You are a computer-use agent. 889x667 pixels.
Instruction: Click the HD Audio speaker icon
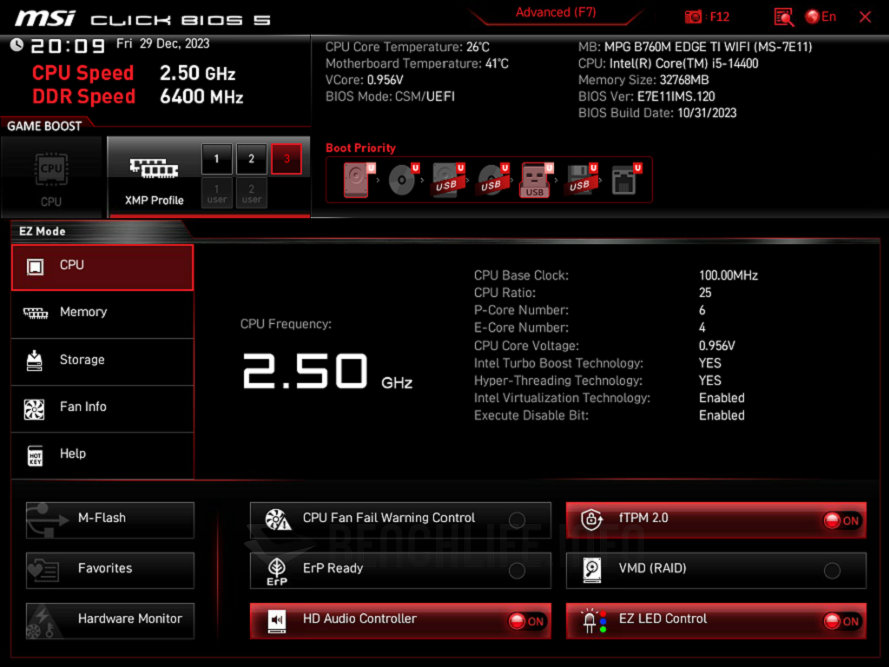point(277,621)
